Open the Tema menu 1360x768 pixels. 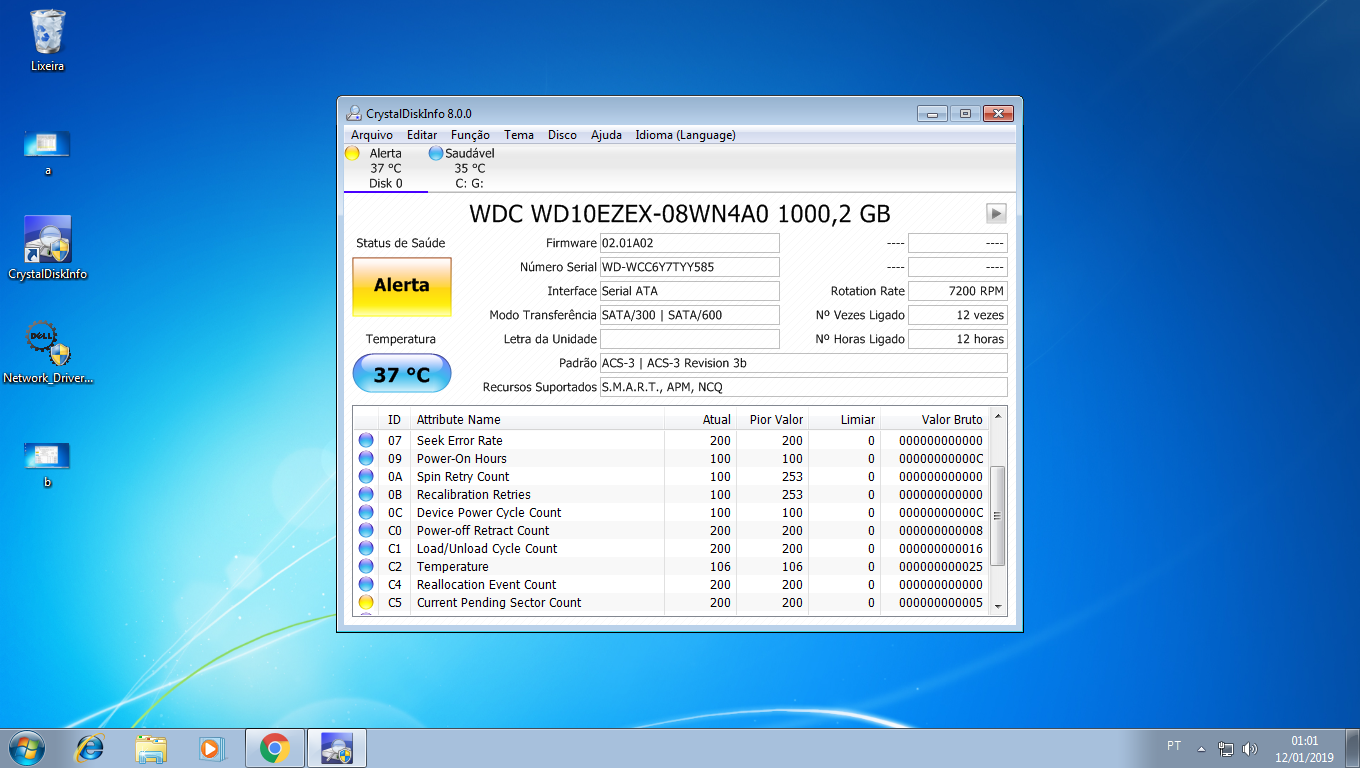(x=519, y=135)
